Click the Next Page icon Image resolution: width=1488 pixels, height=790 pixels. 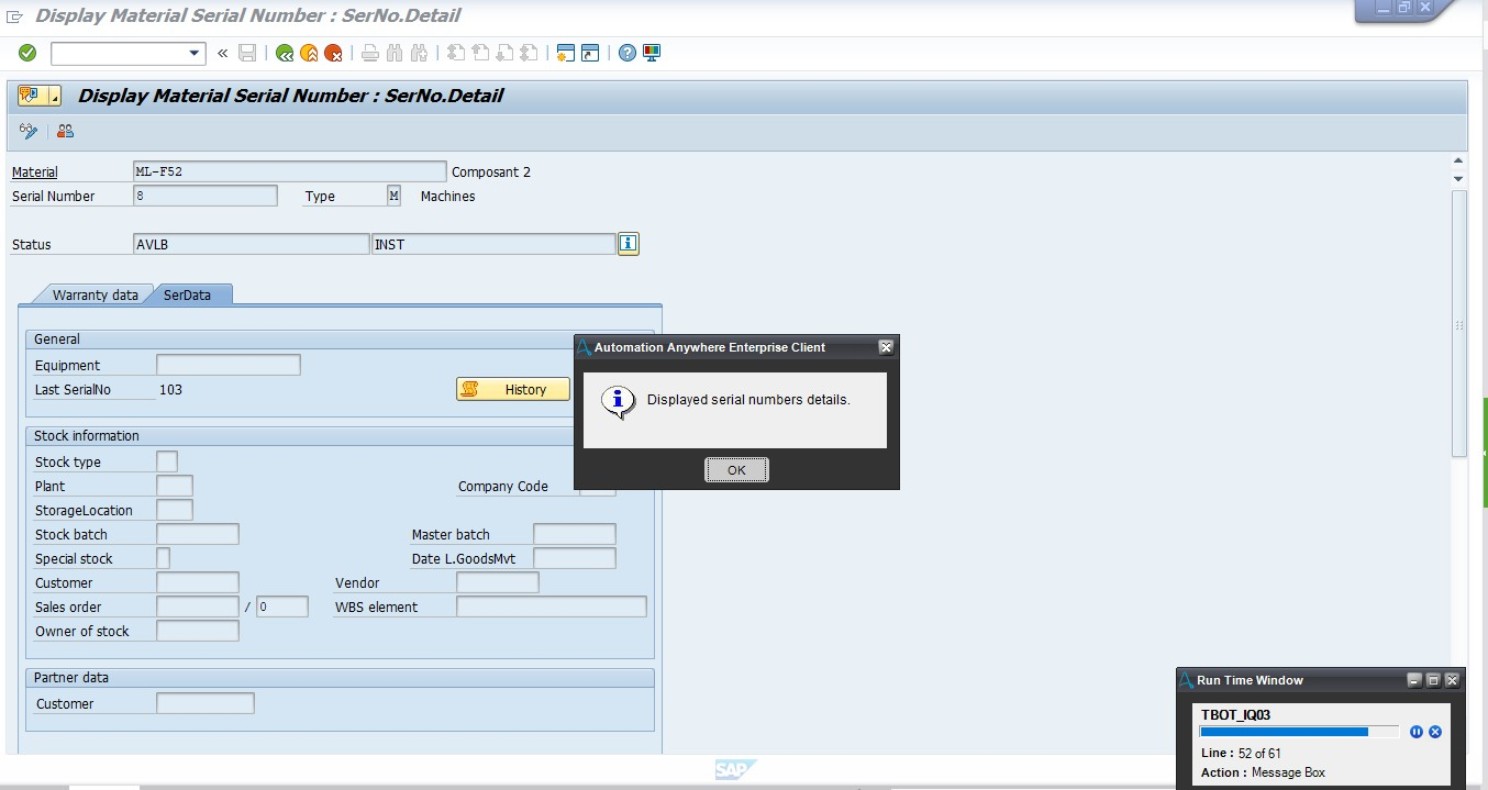505,53
